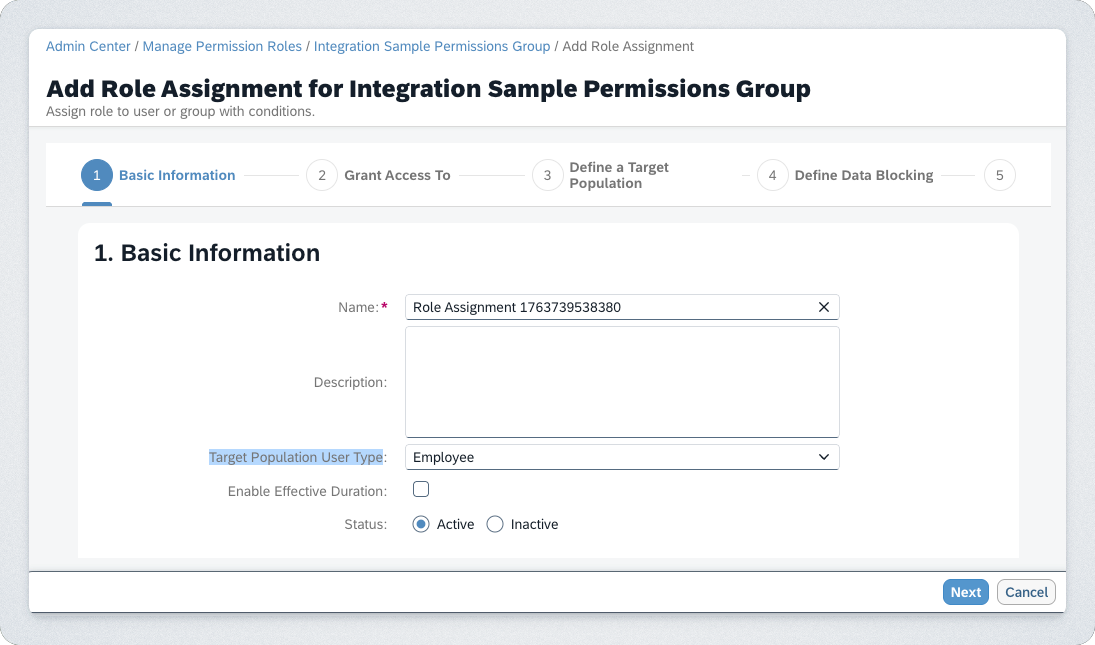The image size is (1095, 645).
Task: Click the step 5 circle icon
Action: (x=999, y=175)
